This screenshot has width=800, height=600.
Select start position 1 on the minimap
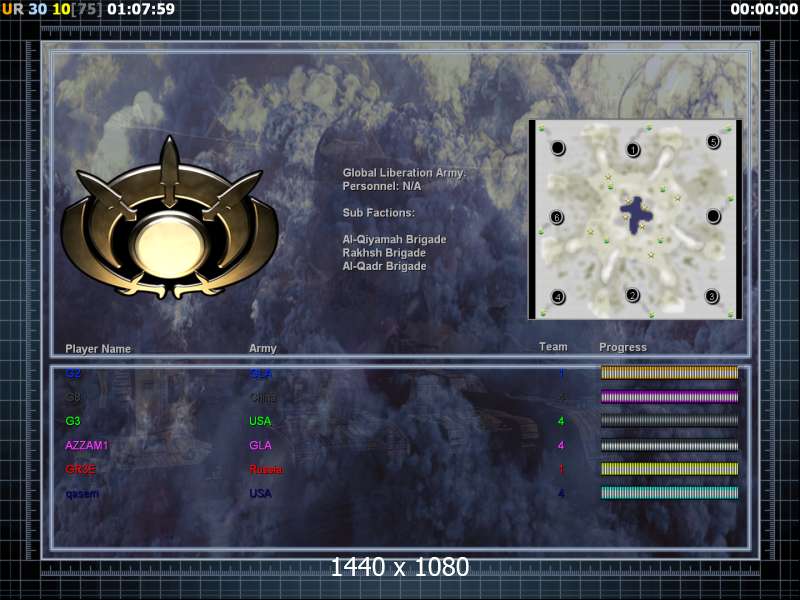click(633, 149)
